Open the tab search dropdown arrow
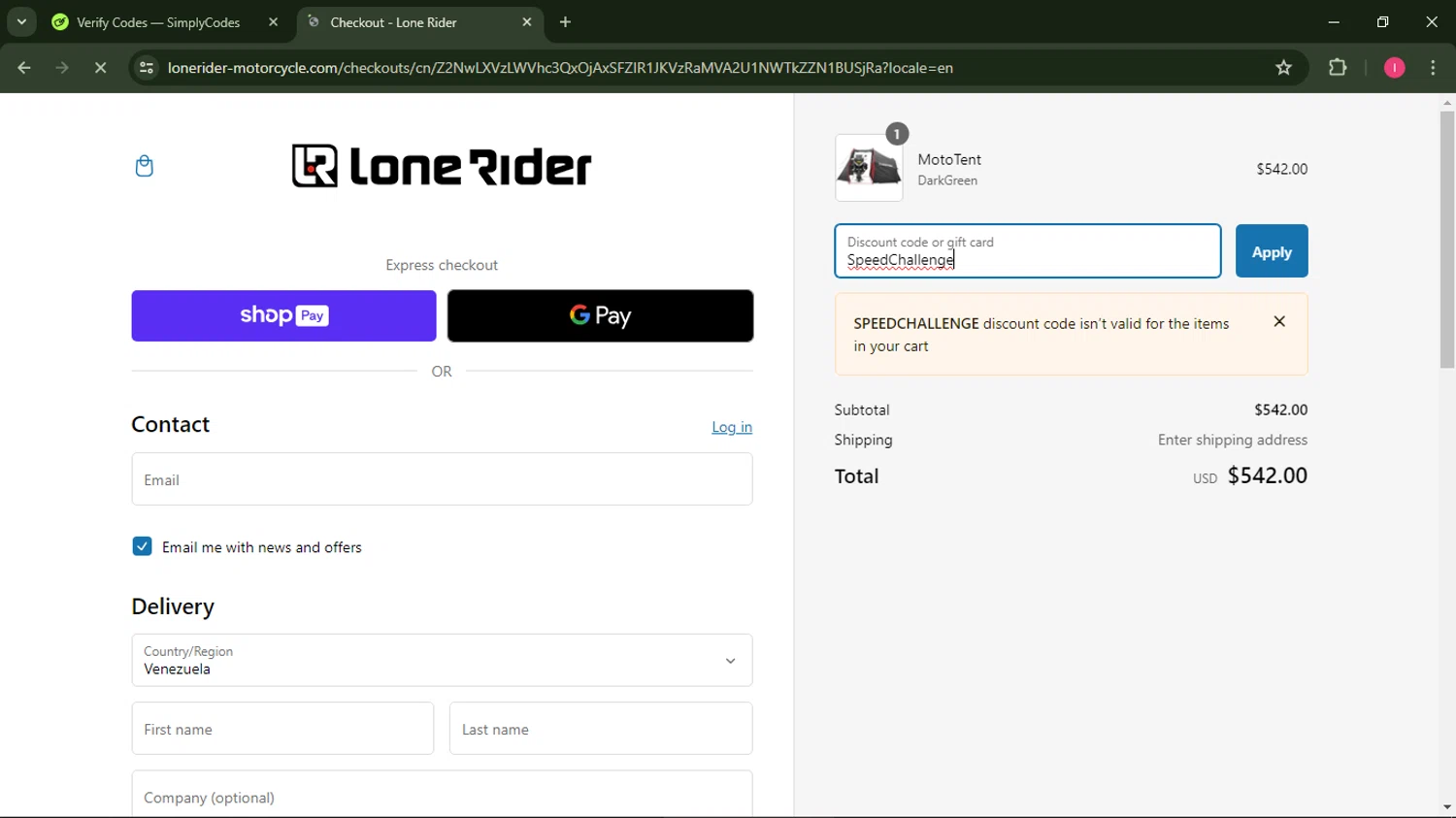This screenshot has height=818, width=1456. [x=21, y=22]
